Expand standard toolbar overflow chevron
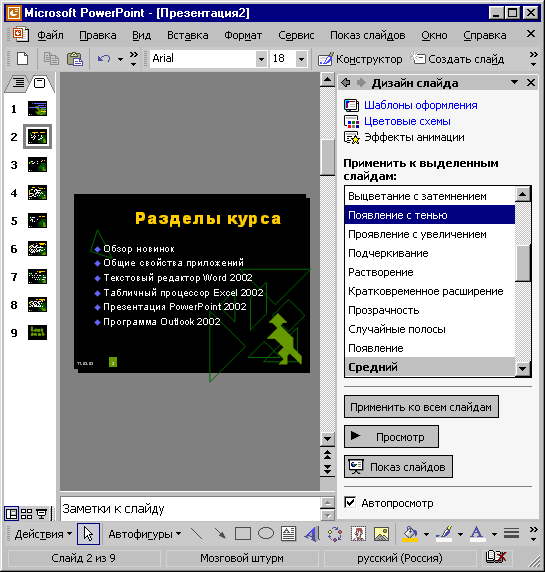This screenshot has height=572, width=545. pos(134,59)
